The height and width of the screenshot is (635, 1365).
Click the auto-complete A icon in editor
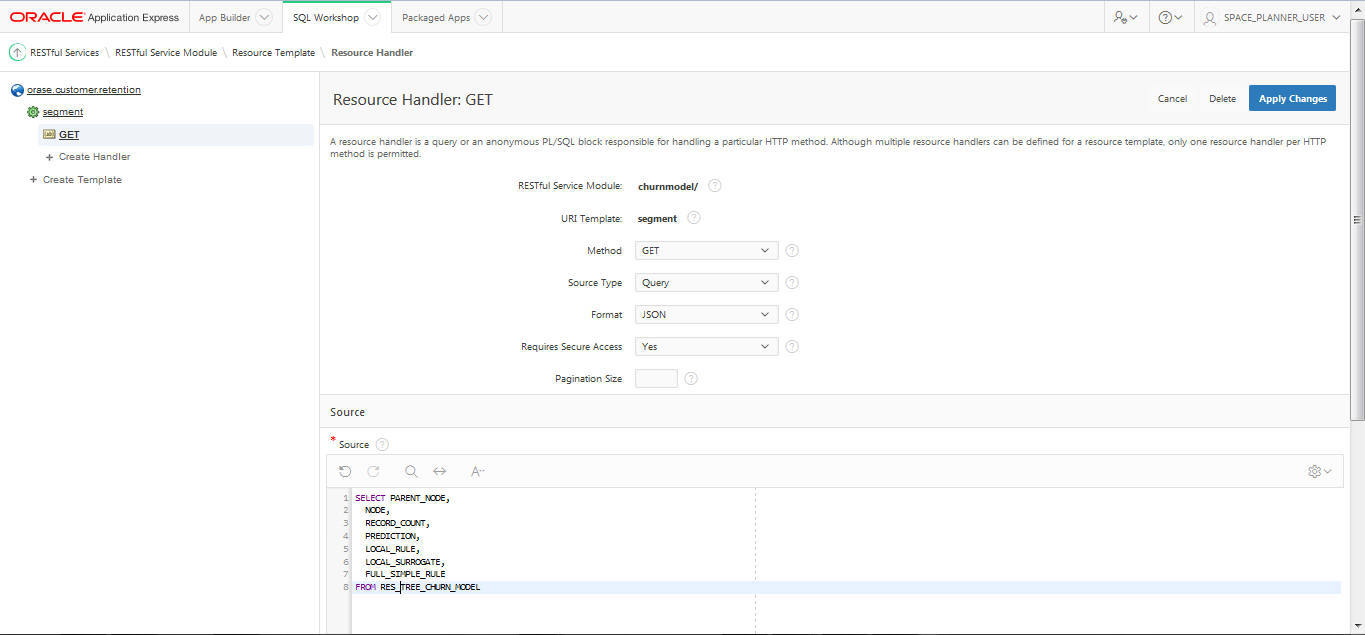click(477, 471)
